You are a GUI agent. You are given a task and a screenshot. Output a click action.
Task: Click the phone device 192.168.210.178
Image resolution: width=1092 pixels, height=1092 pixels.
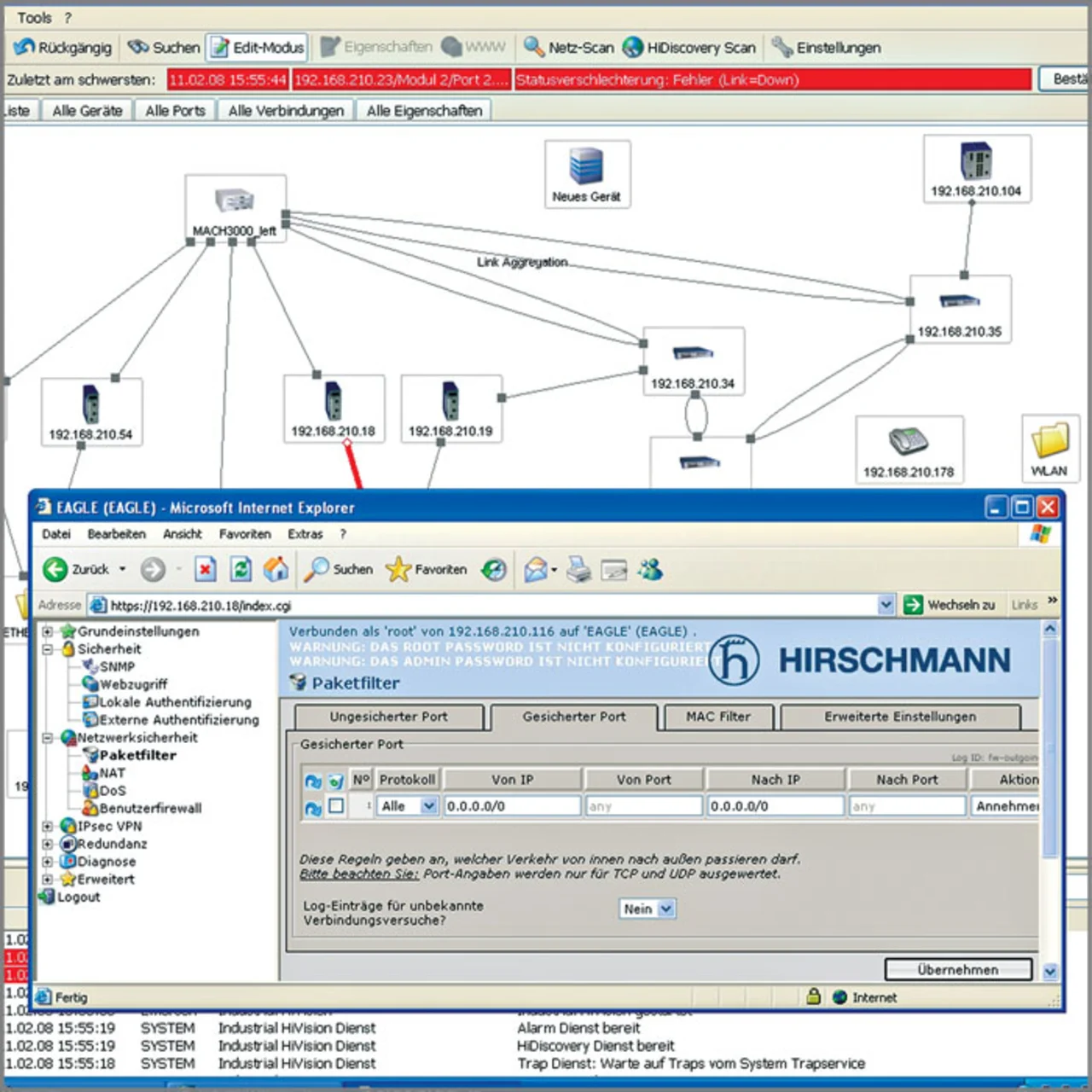908,442
